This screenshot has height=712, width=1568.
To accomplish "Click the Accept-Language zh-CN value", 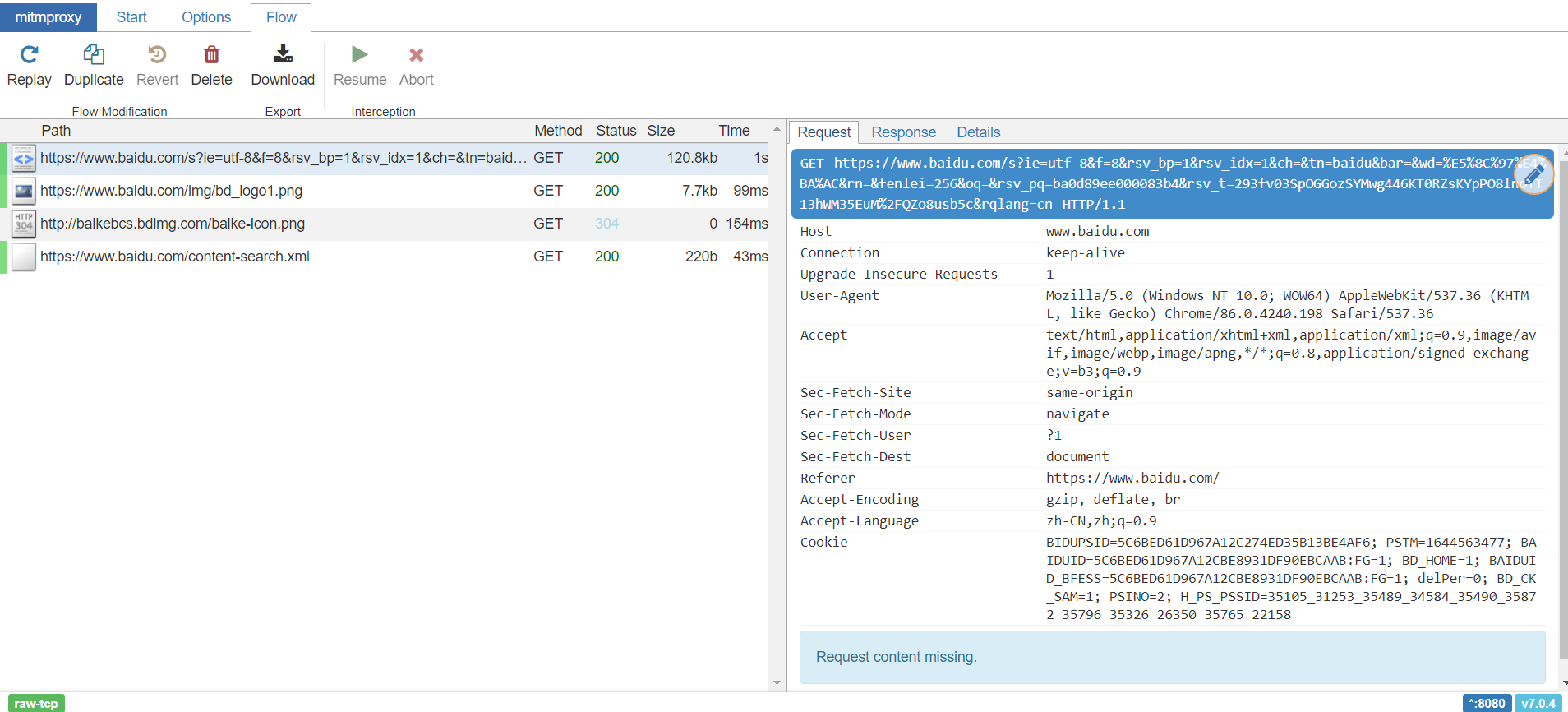I will point(1101,521).
